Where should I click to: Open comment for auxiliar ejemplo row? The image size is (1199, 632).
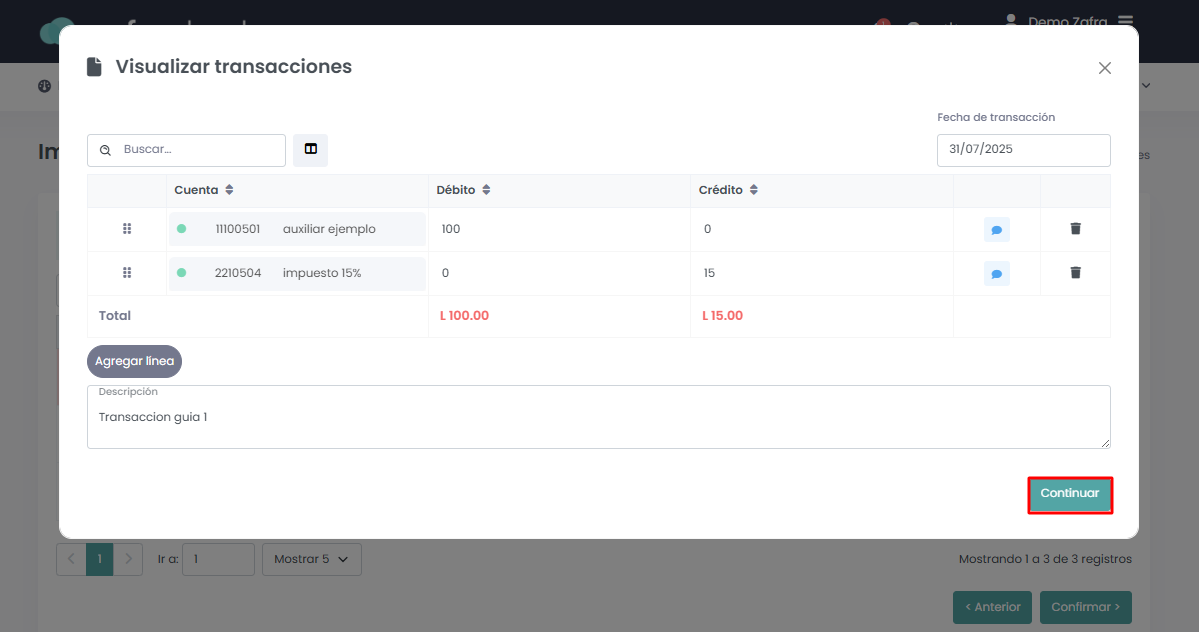coord(996,229)
